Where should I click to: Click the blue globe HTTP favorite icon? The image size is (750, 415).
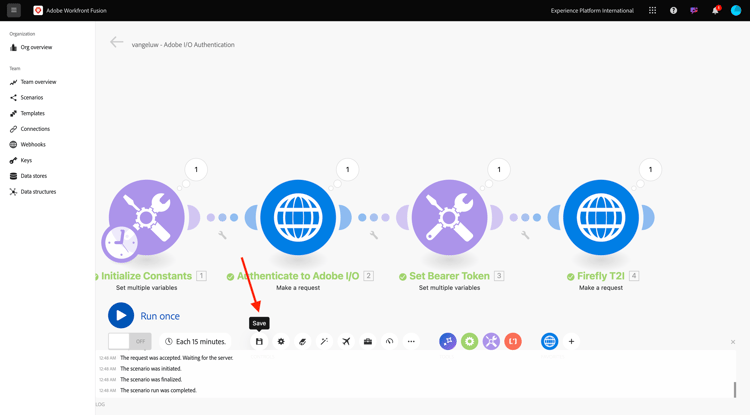(x=550, y=341)
